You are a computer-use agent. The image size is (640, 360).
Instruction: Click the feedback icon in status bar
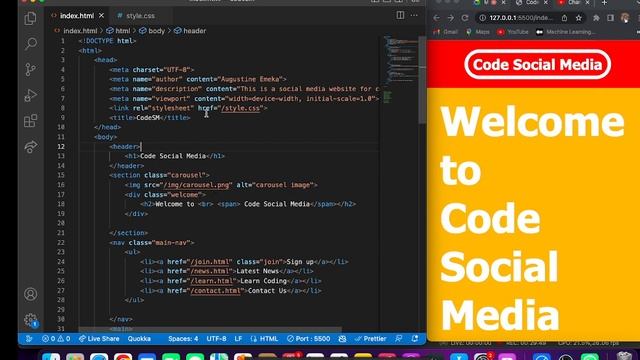tap(399, 339)
